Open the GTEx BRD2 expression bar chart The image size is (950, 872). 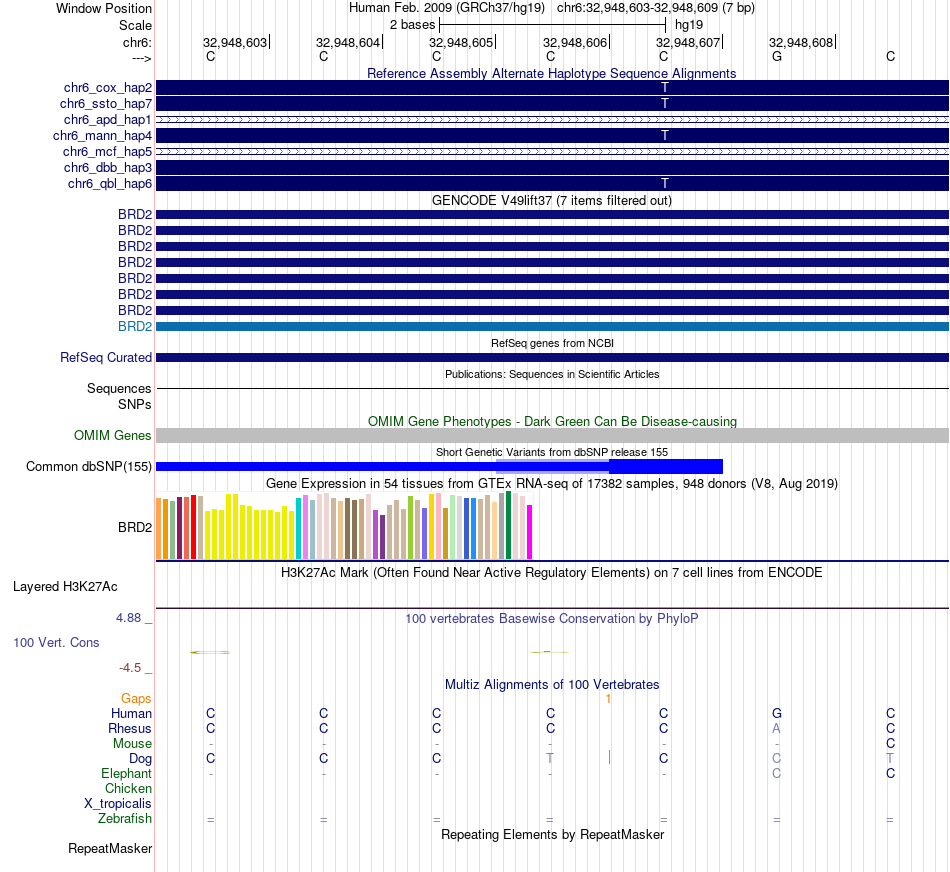point(344,526)
